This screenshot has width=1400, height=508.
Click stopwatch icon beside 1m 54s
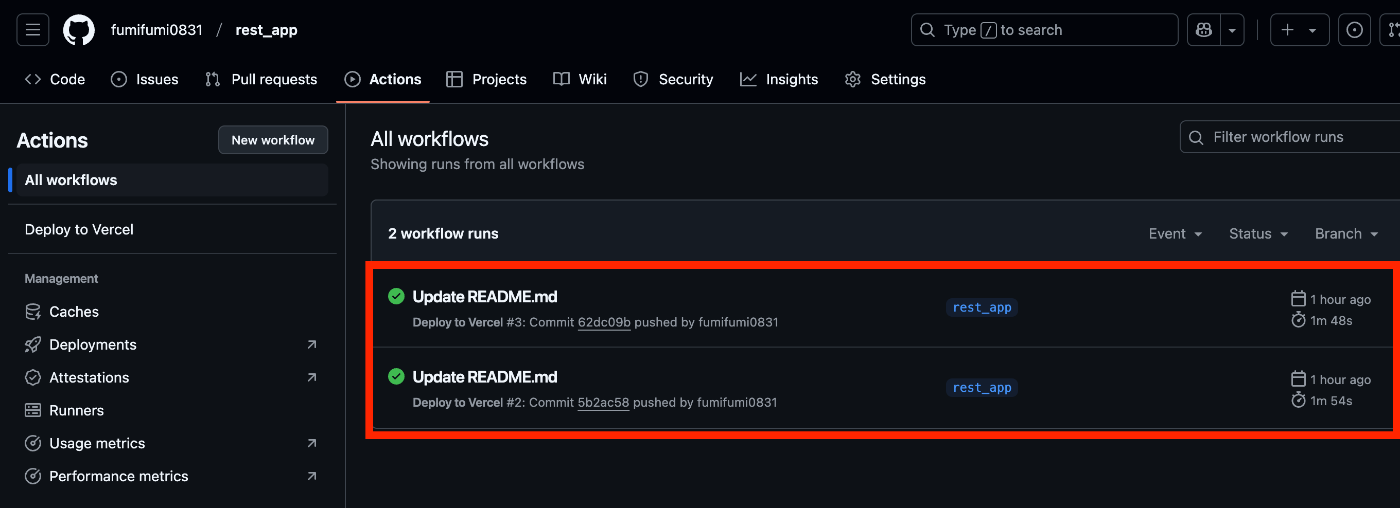click(1299, 400)
